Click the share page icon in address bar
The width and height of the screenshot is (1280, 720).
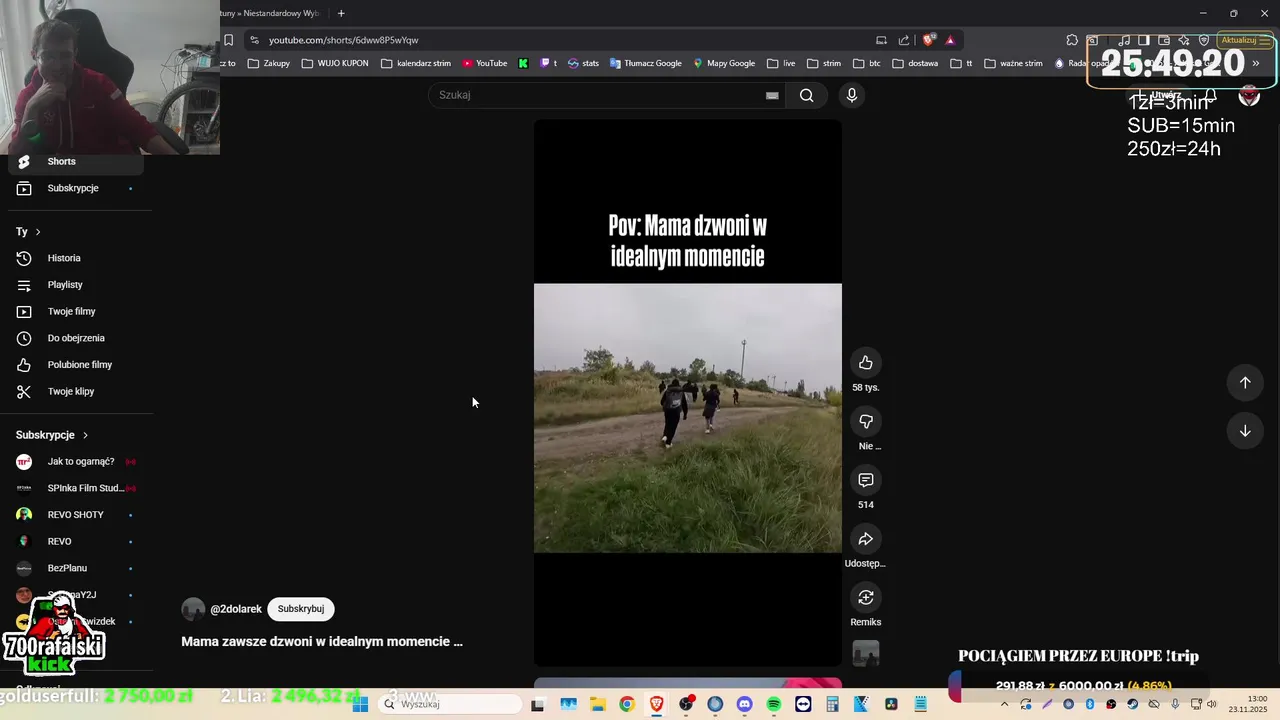coord(904,40)
